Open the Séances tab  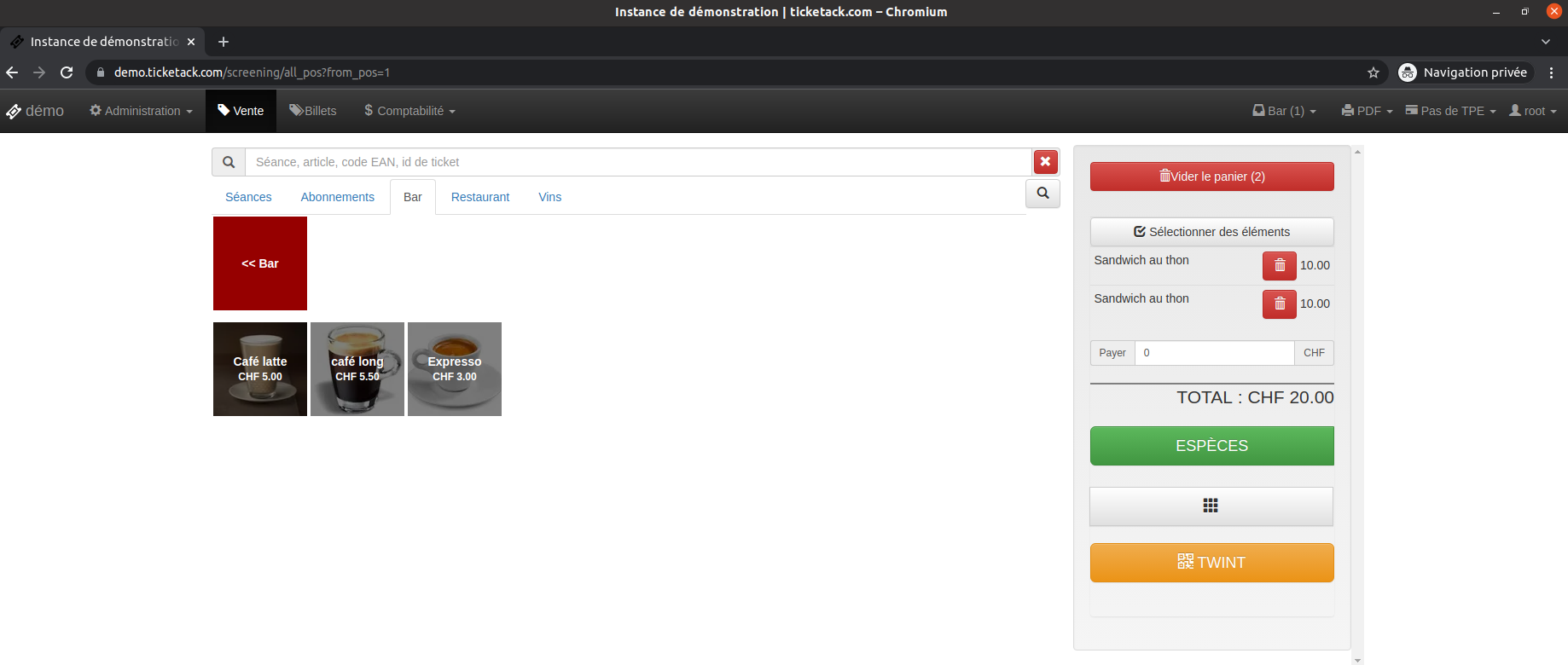coord(248,197)
